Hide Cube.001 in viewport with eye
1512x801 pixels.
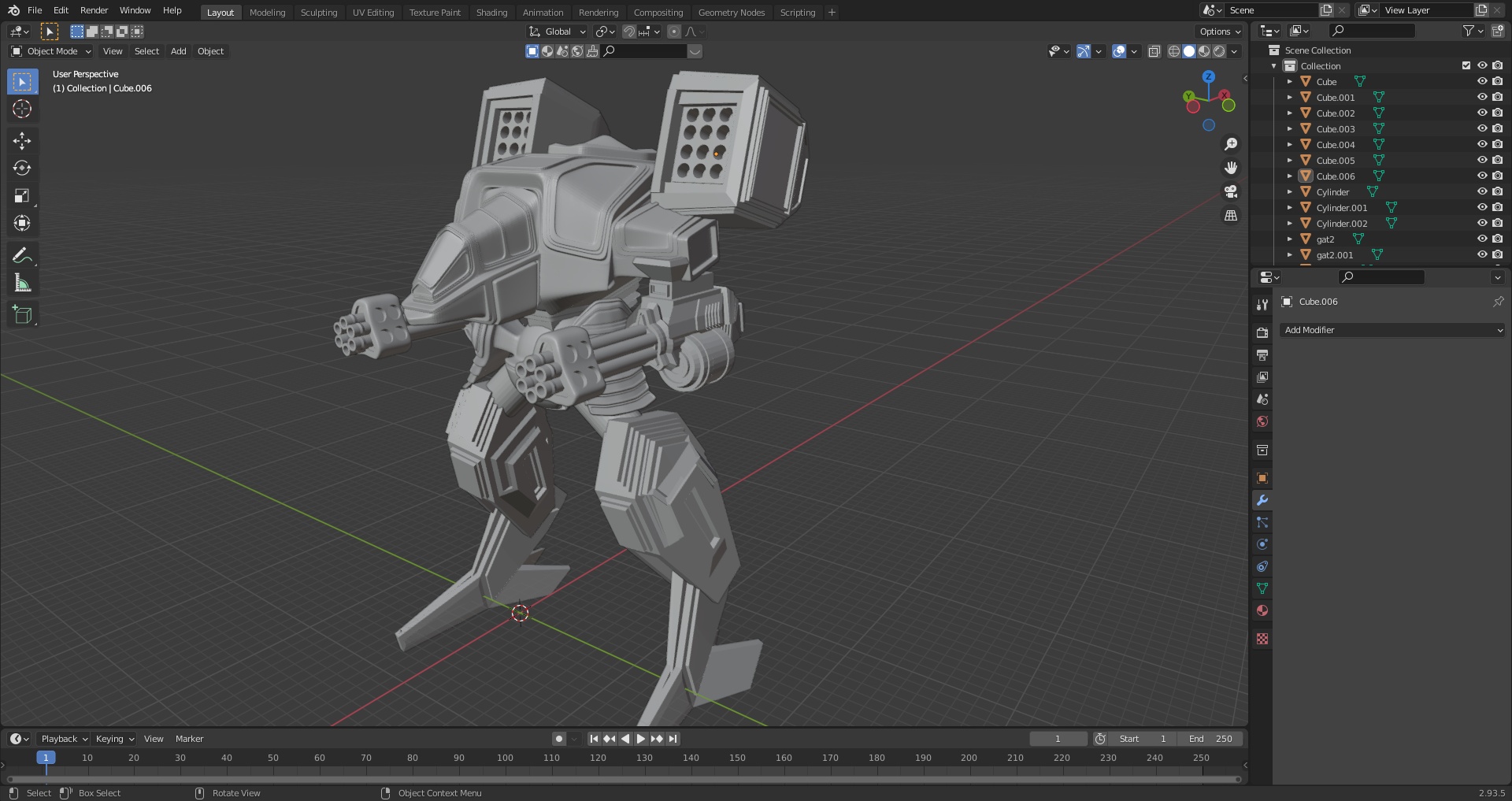click(1481, 97)
